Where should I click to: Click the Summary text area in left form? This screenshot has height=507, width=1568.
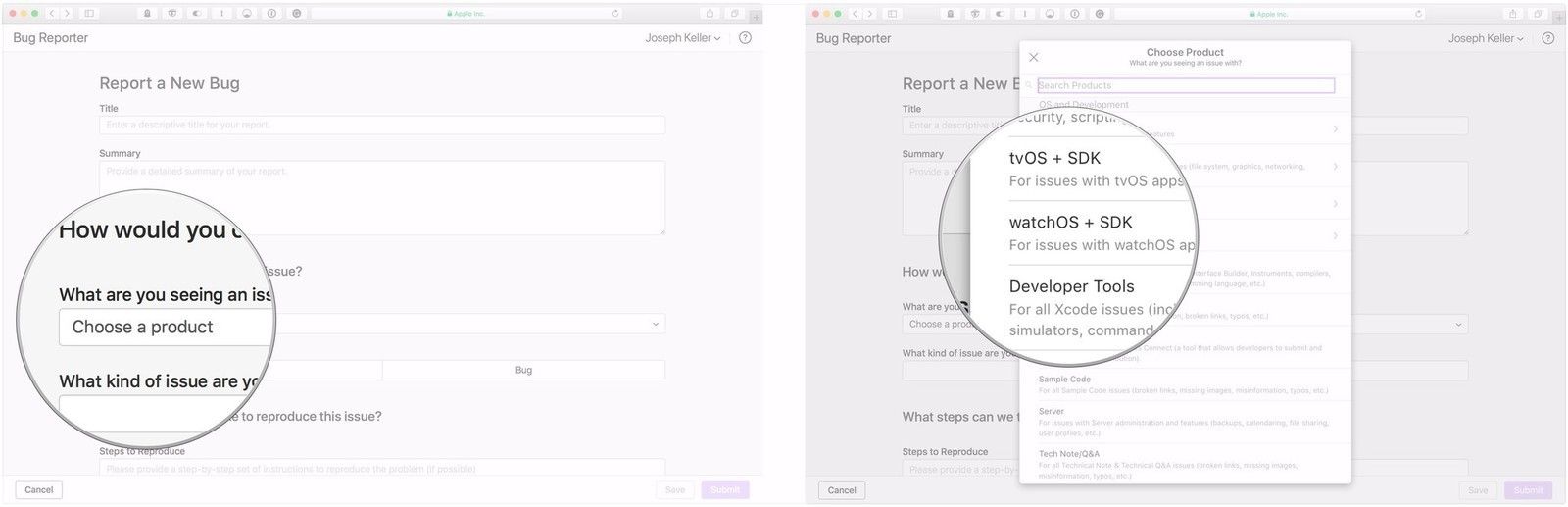[x=381, y=198]
